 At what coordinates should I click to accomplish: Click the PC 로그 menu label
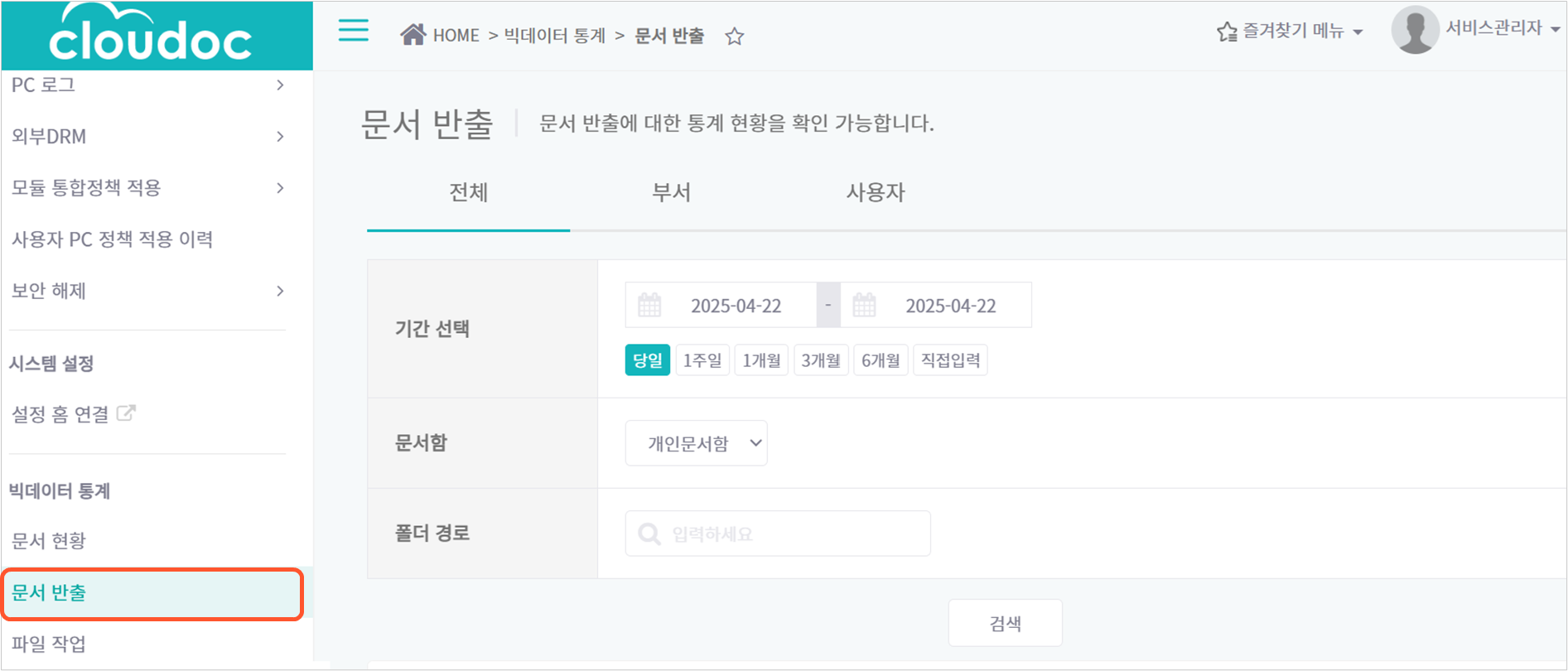pyautogui.click(x=43, y=85)
